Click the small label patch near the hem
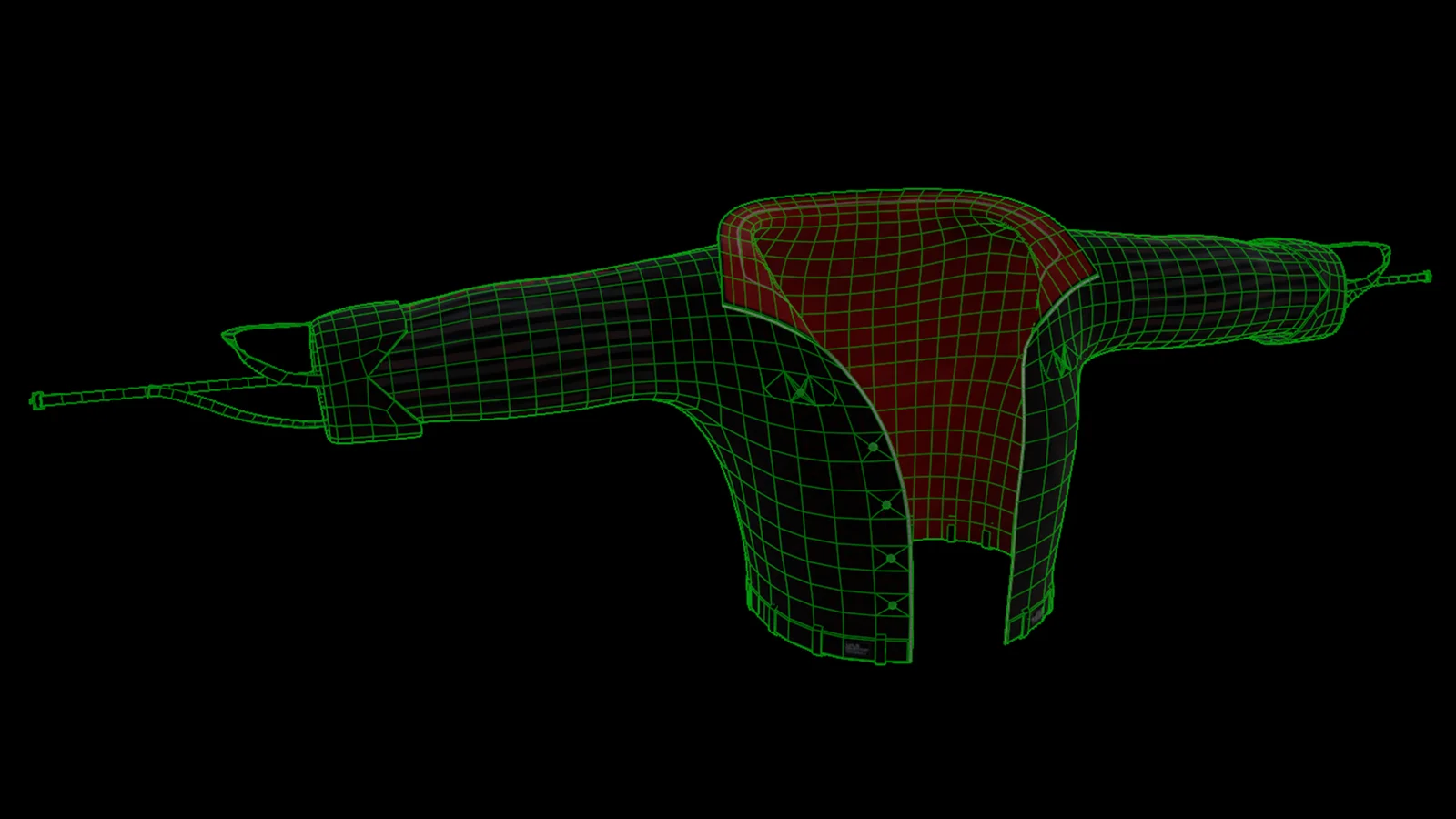Viewport: 1456px width, 819px height. [x=855, y=646]
